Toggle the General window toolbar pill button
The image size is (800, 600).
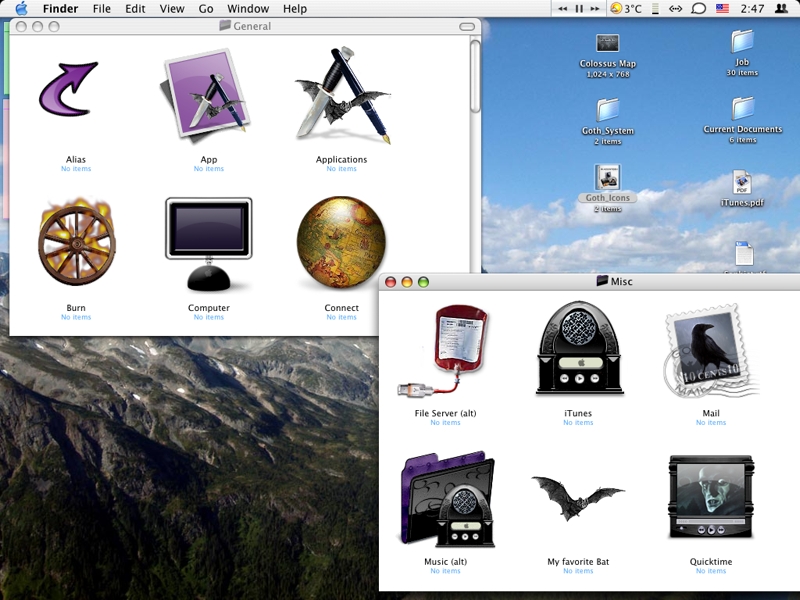[x=467, y=26]
